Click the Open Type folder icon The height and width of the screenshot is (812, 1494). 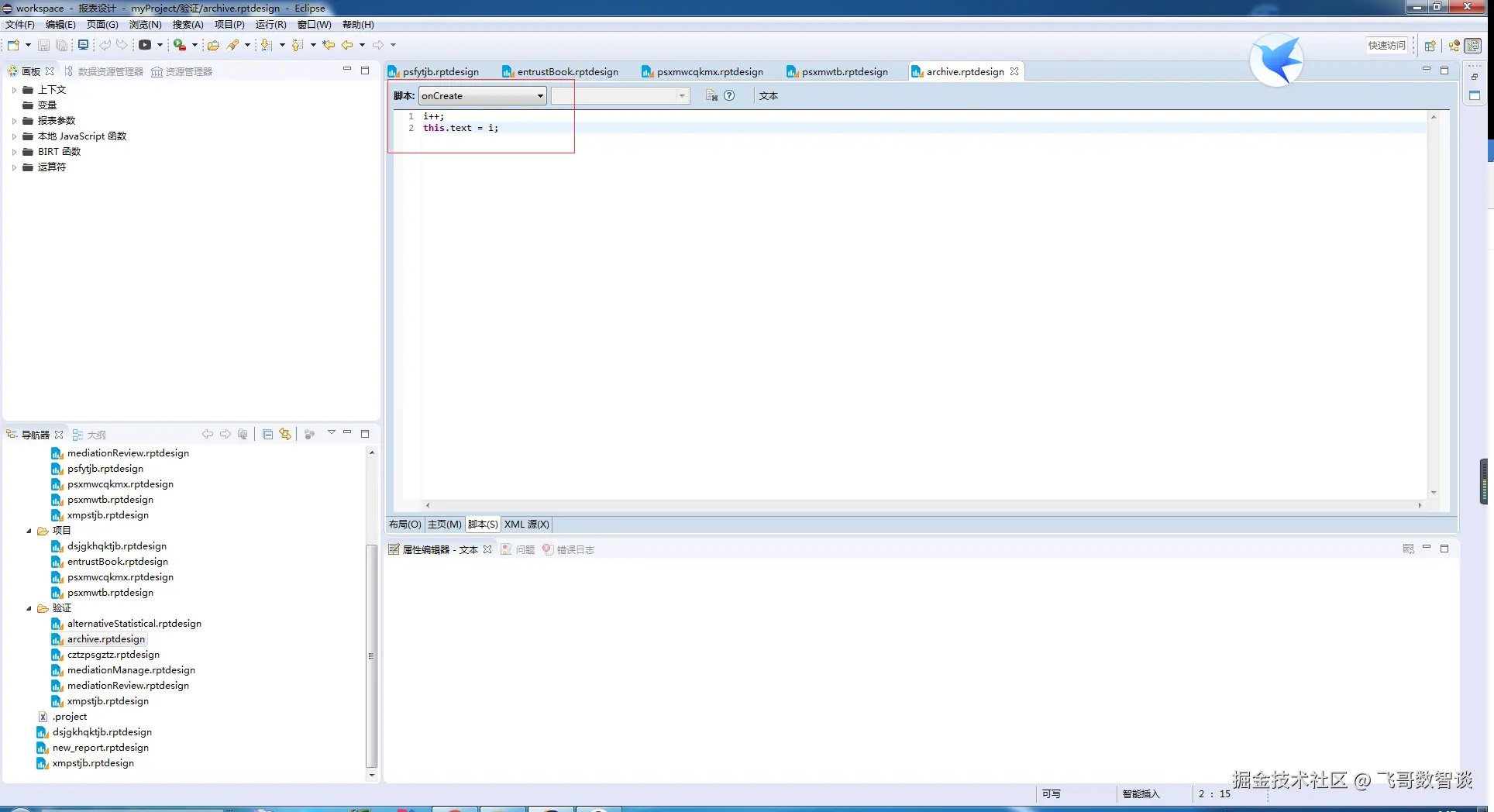click(x=213, y=45)
